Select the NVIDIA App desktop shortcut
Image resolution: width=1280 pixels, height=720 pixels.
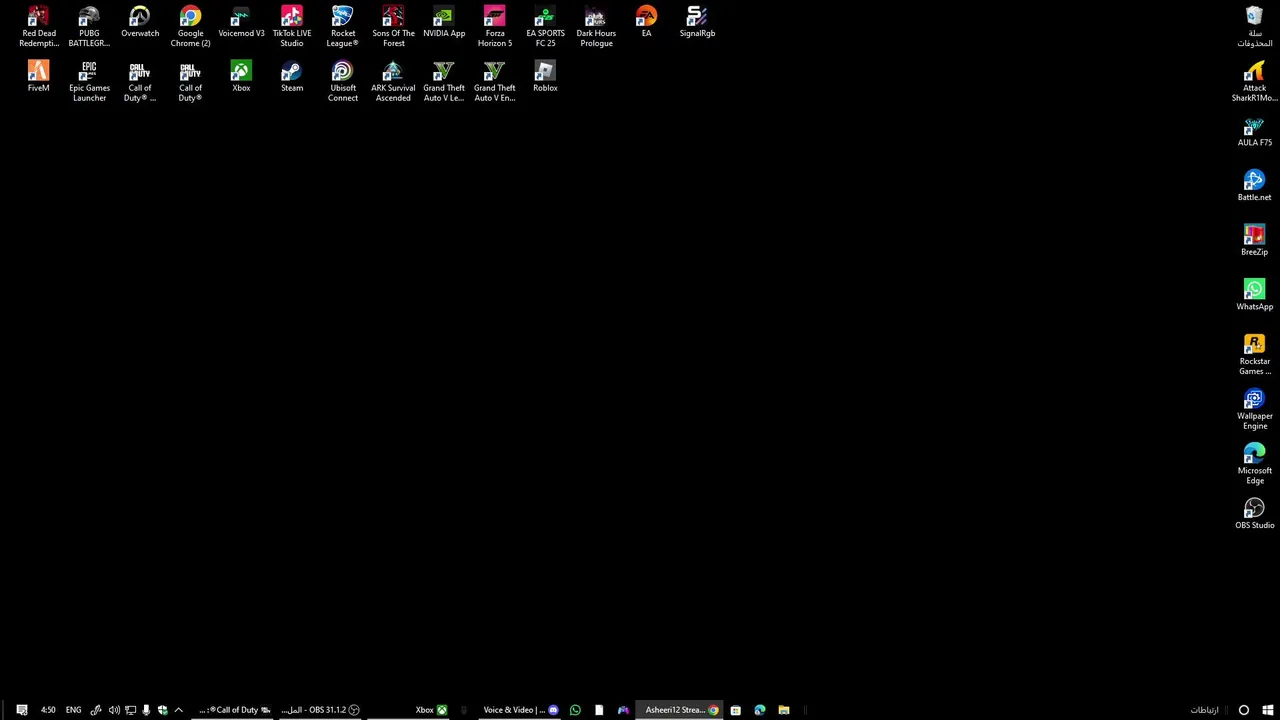tap(444, 22)
